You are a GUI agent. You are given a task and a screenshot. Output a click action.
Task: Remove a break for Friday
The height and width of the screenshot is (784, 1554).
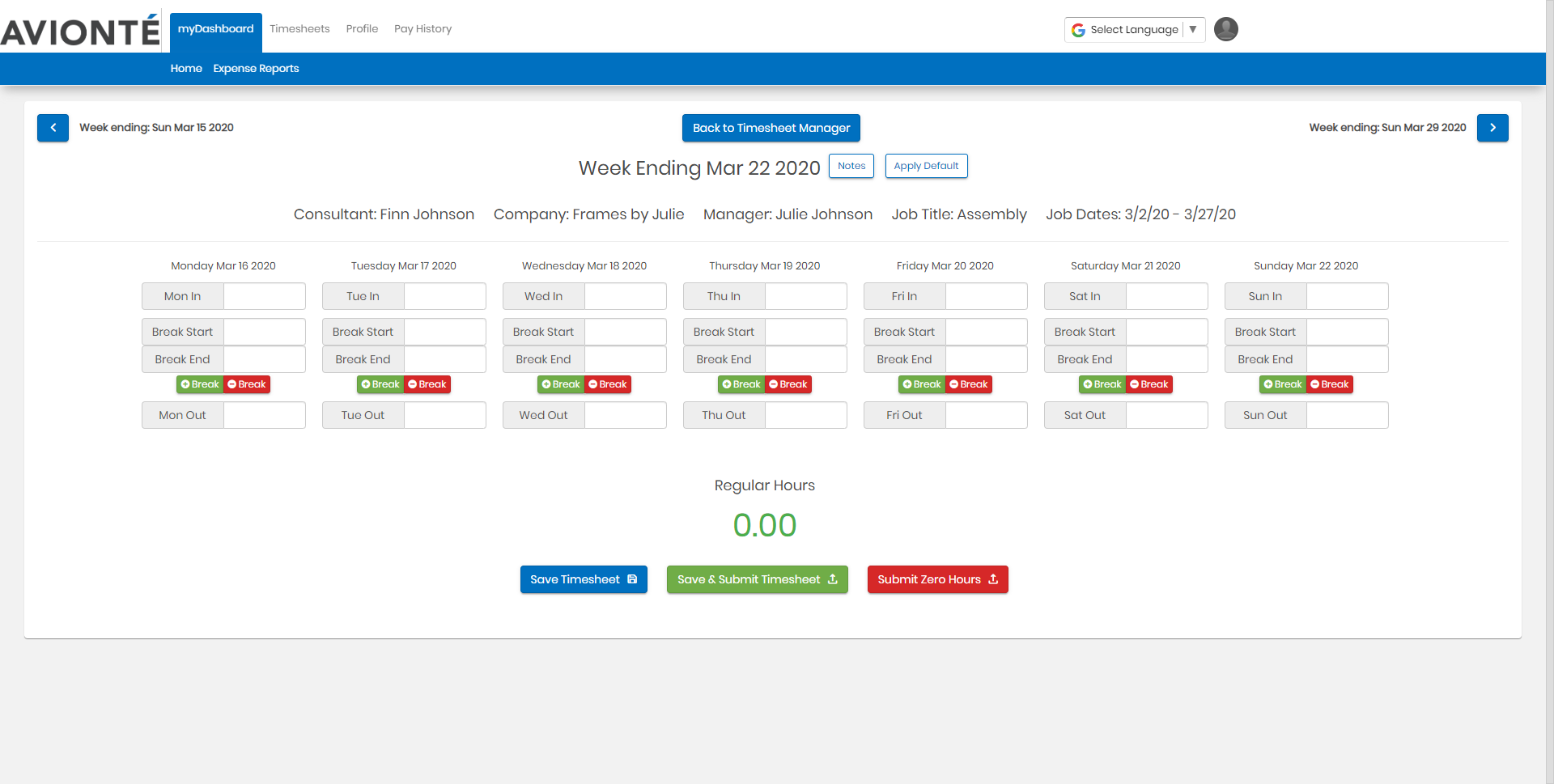[969, 384]
